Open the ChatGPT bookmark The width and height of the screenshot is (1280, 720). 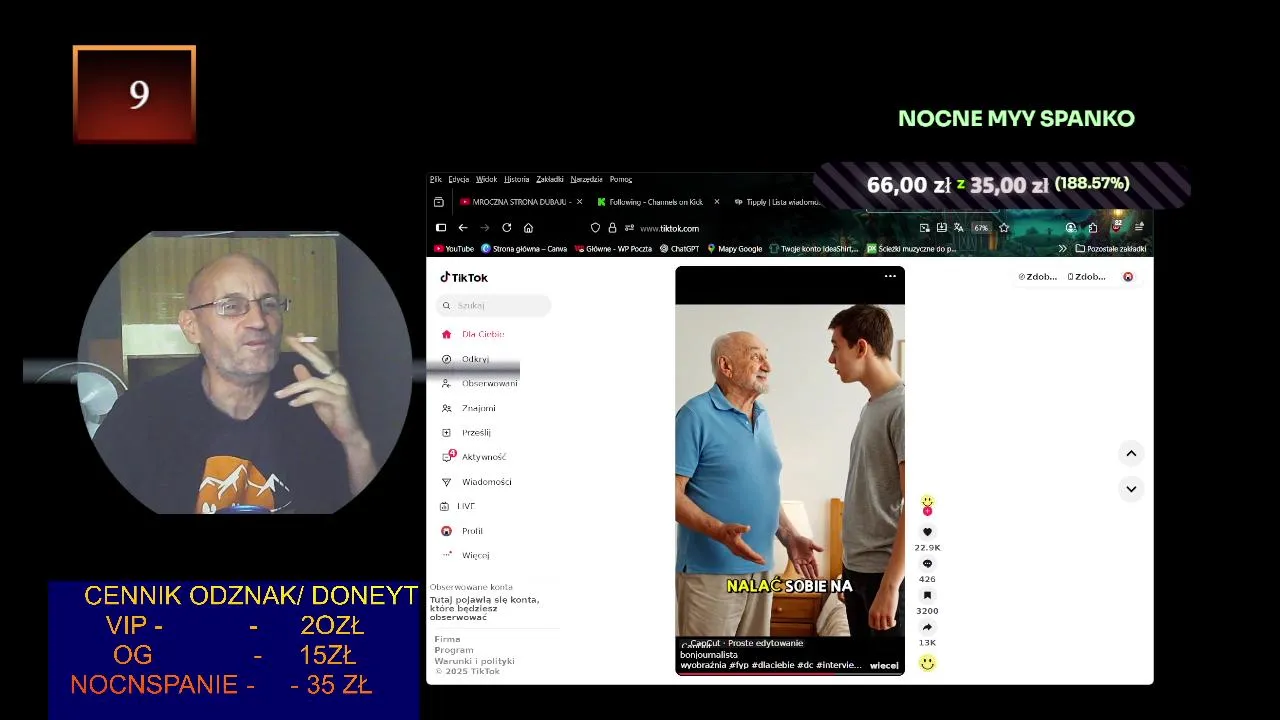coord(679,249)
